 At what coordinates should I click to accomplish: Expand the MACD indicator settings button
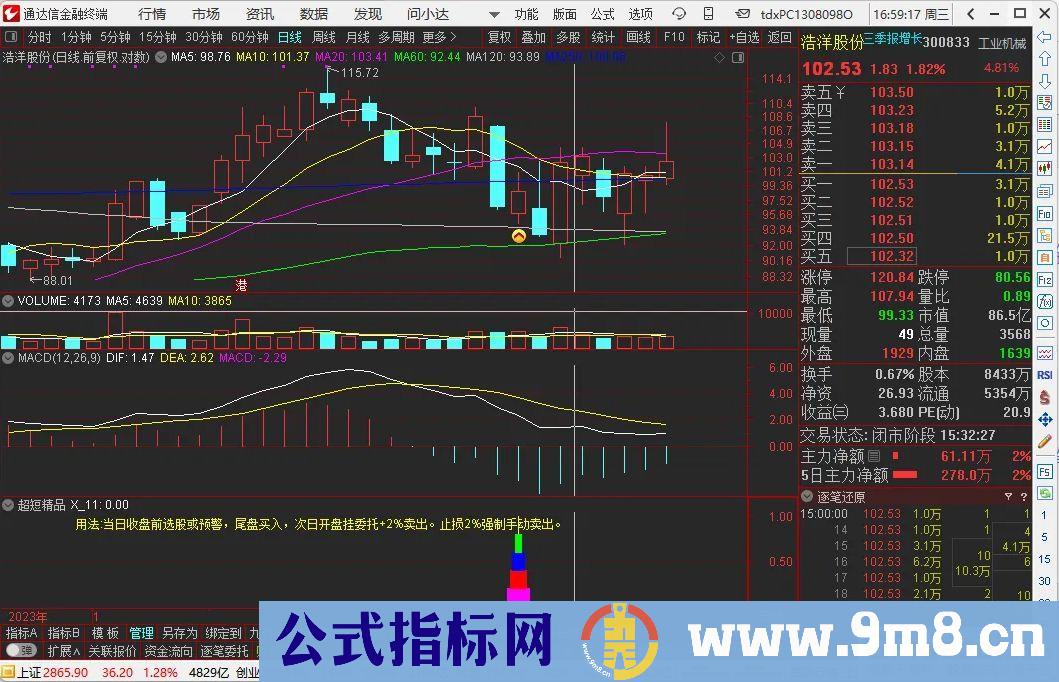pyautogui.click(x=8, y=357)
